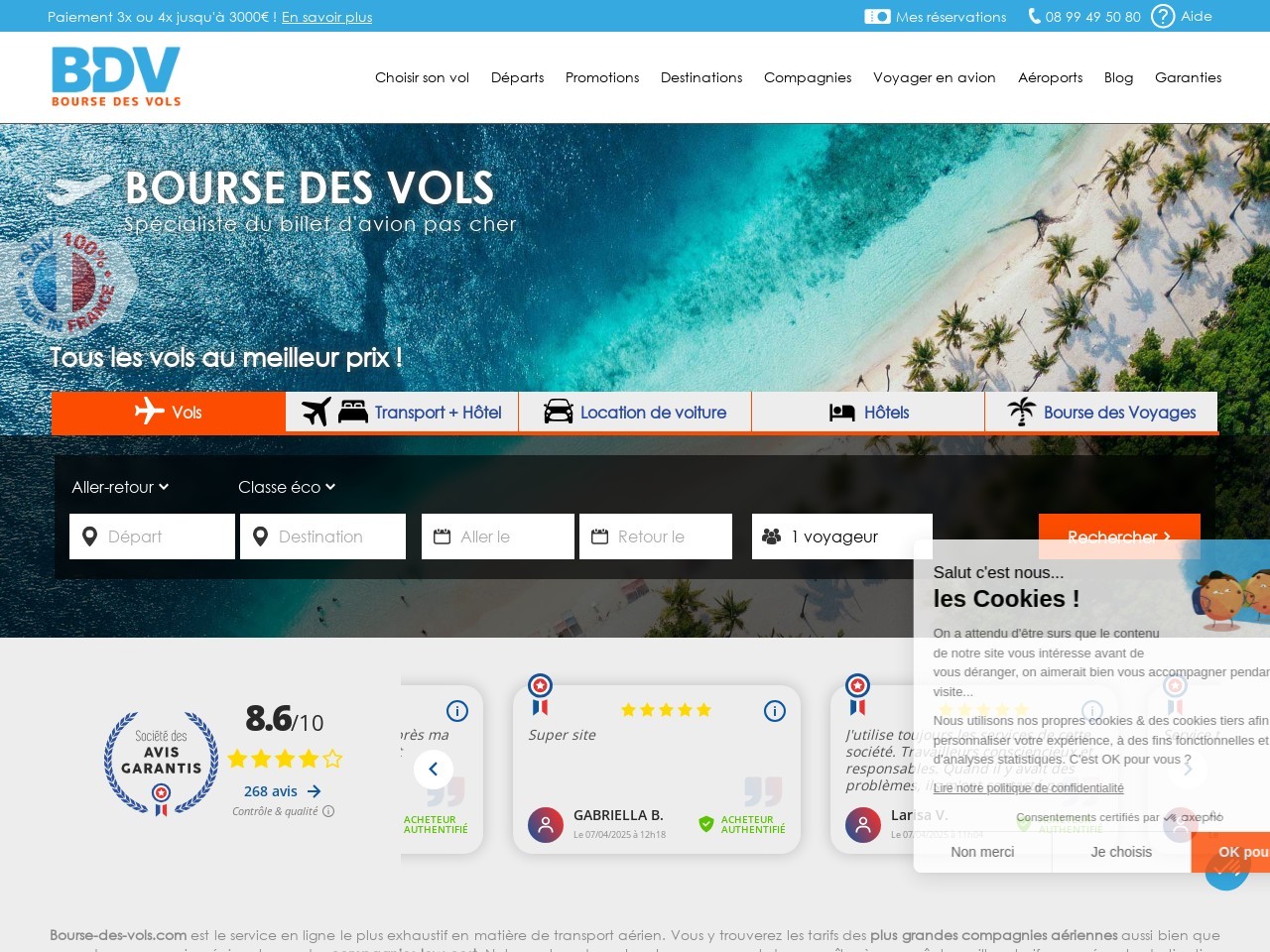Screen dimensions: 1270x952
Task: Click Non merci in the cookie banner
Action: [x=982, y=852]
